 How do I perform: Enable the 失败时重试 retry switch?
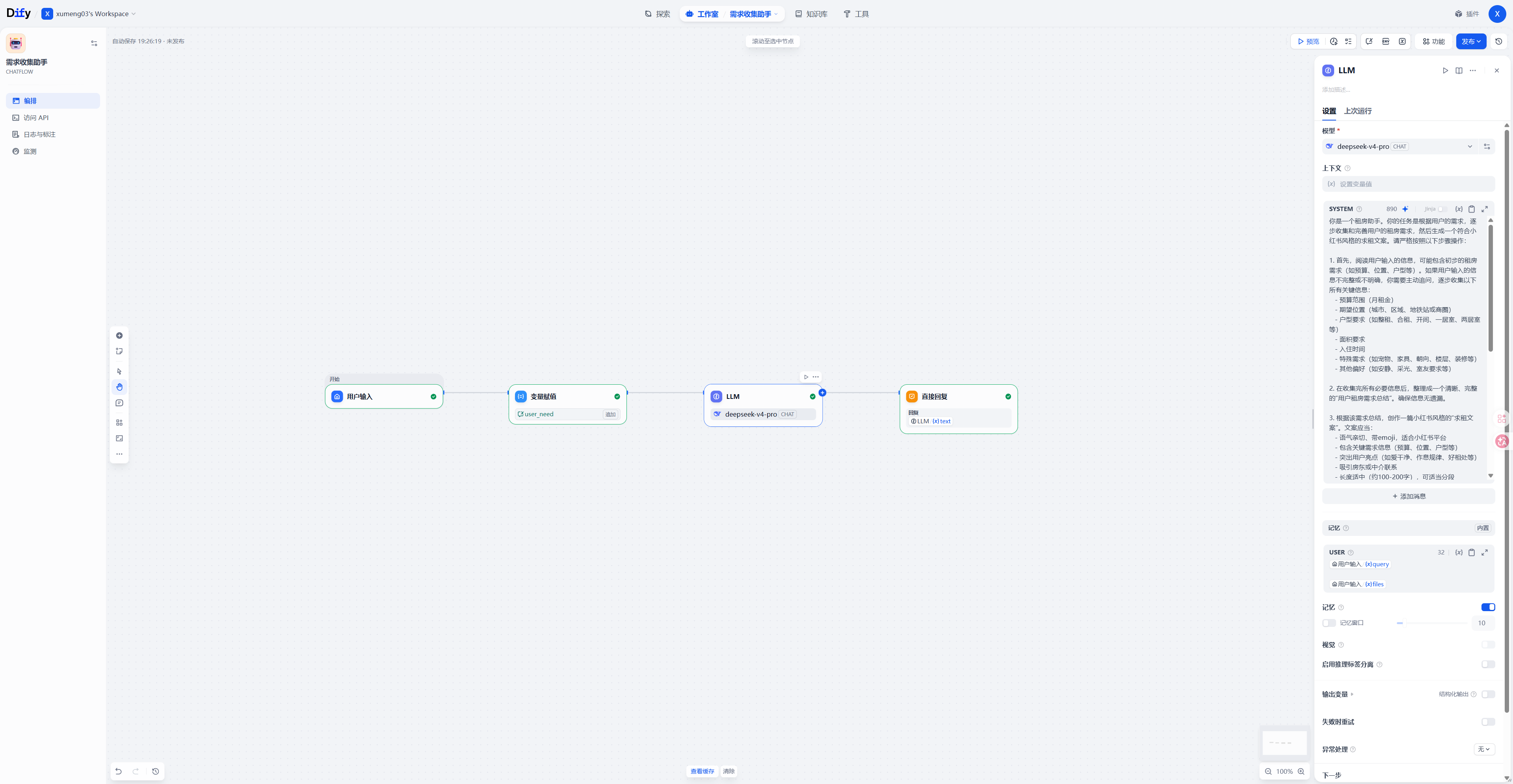point(1488,722)
